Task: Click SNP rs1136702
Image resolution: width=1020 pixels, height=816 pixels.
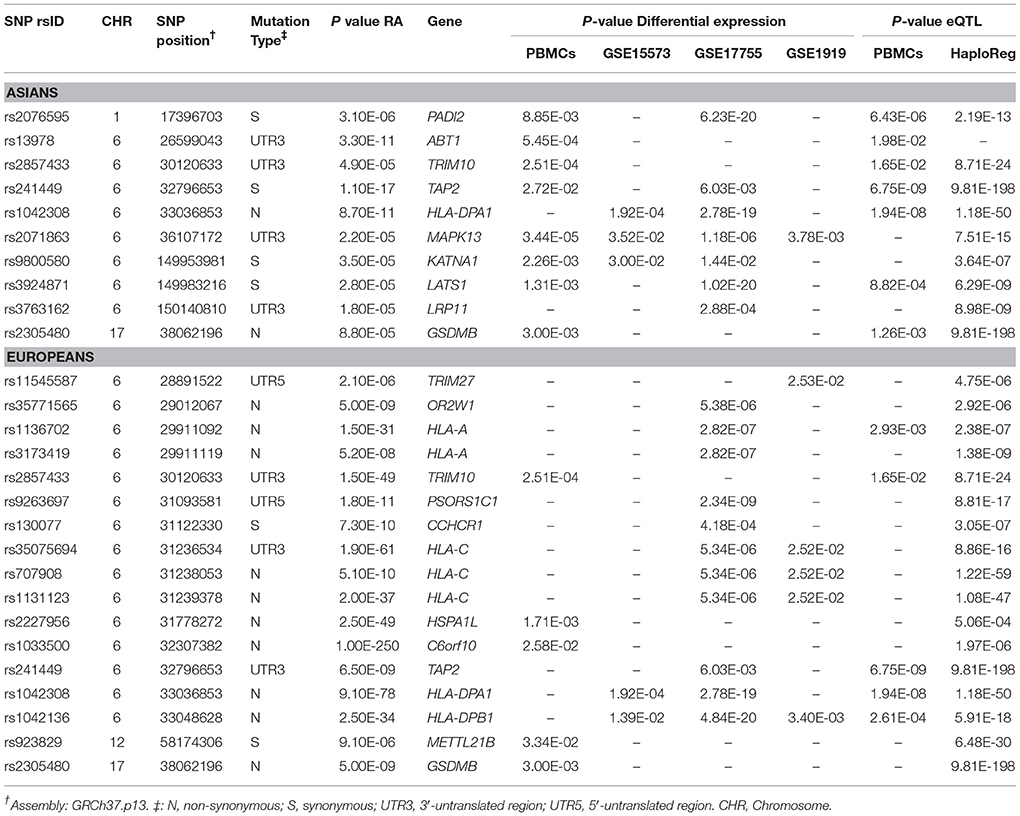Action: [x=36, y=429]
